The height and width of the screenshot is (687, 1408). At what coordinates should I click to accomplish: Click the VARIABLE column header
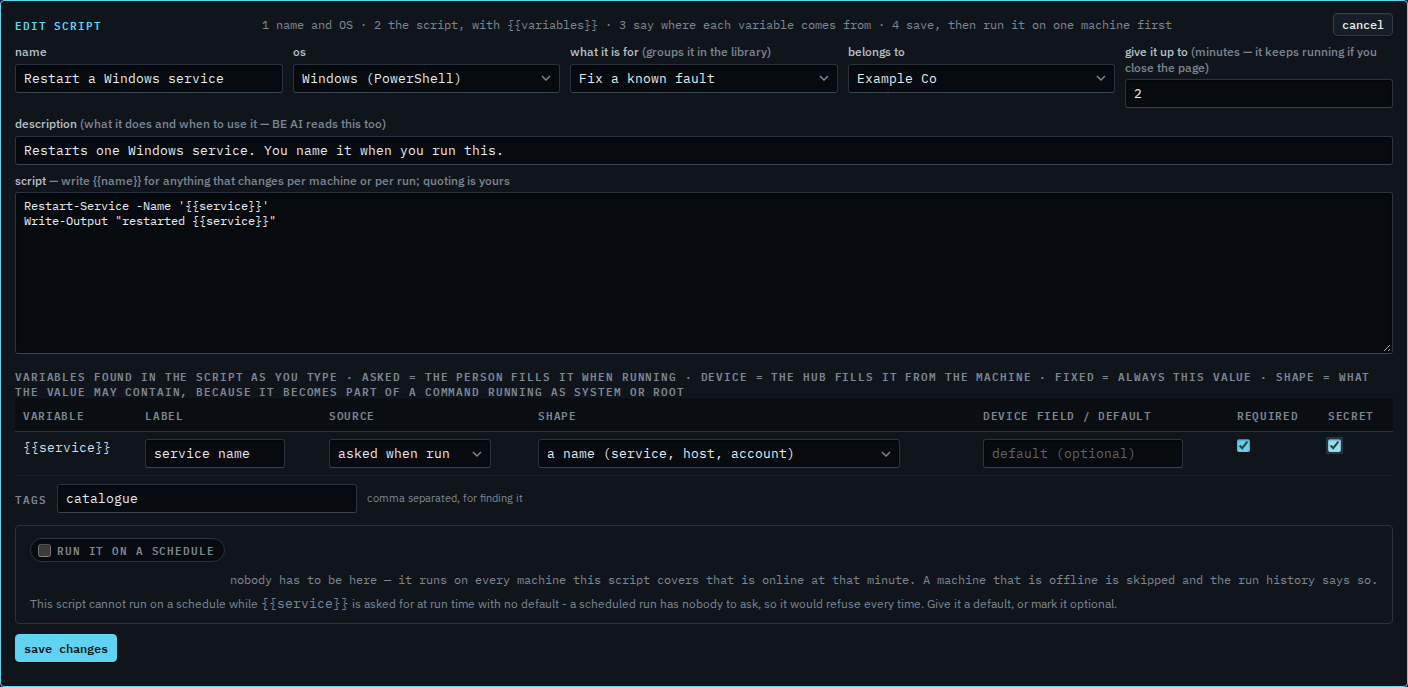54,416
